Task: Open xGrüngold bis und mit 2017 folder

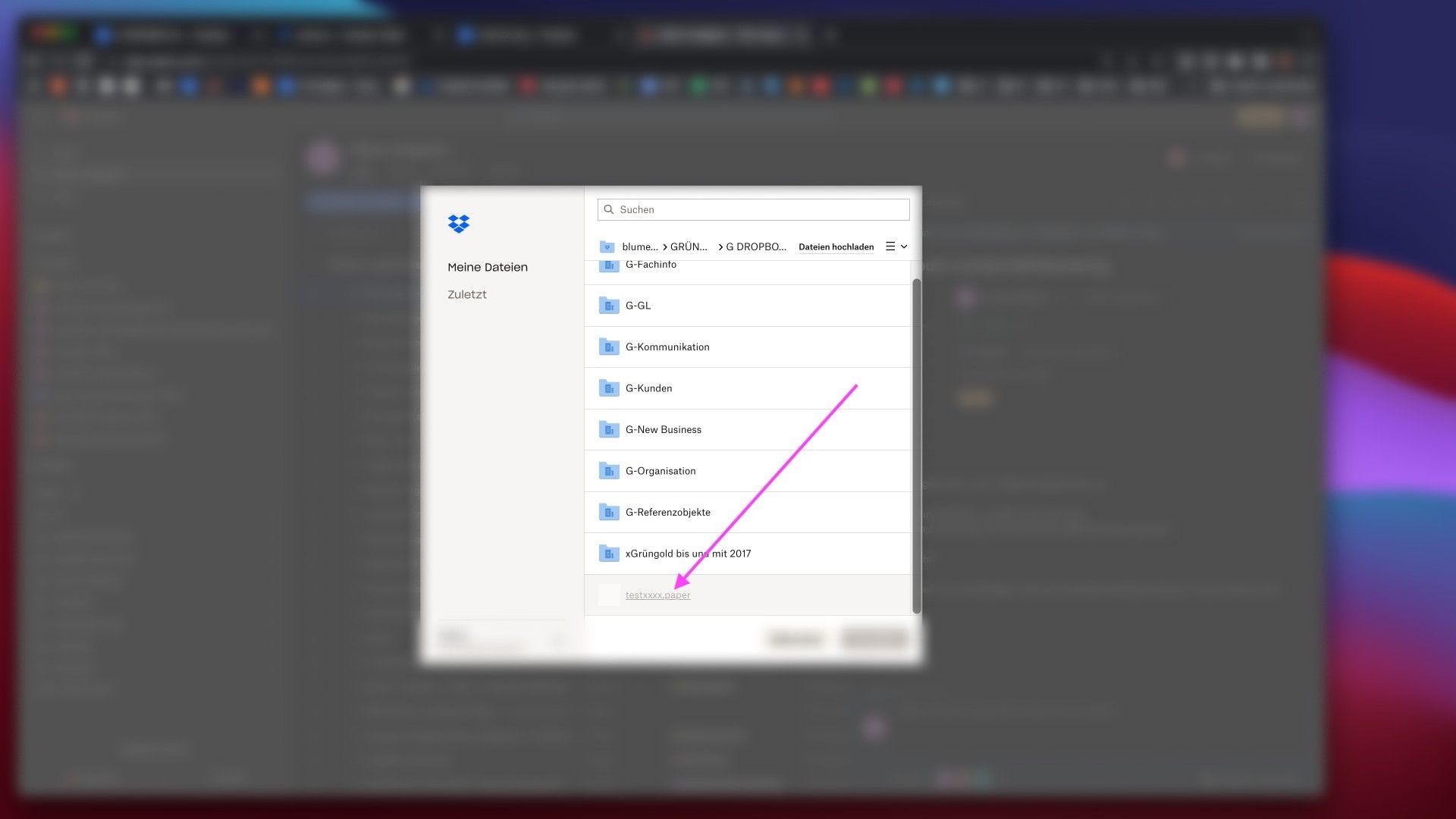Action: coord(748,554)
